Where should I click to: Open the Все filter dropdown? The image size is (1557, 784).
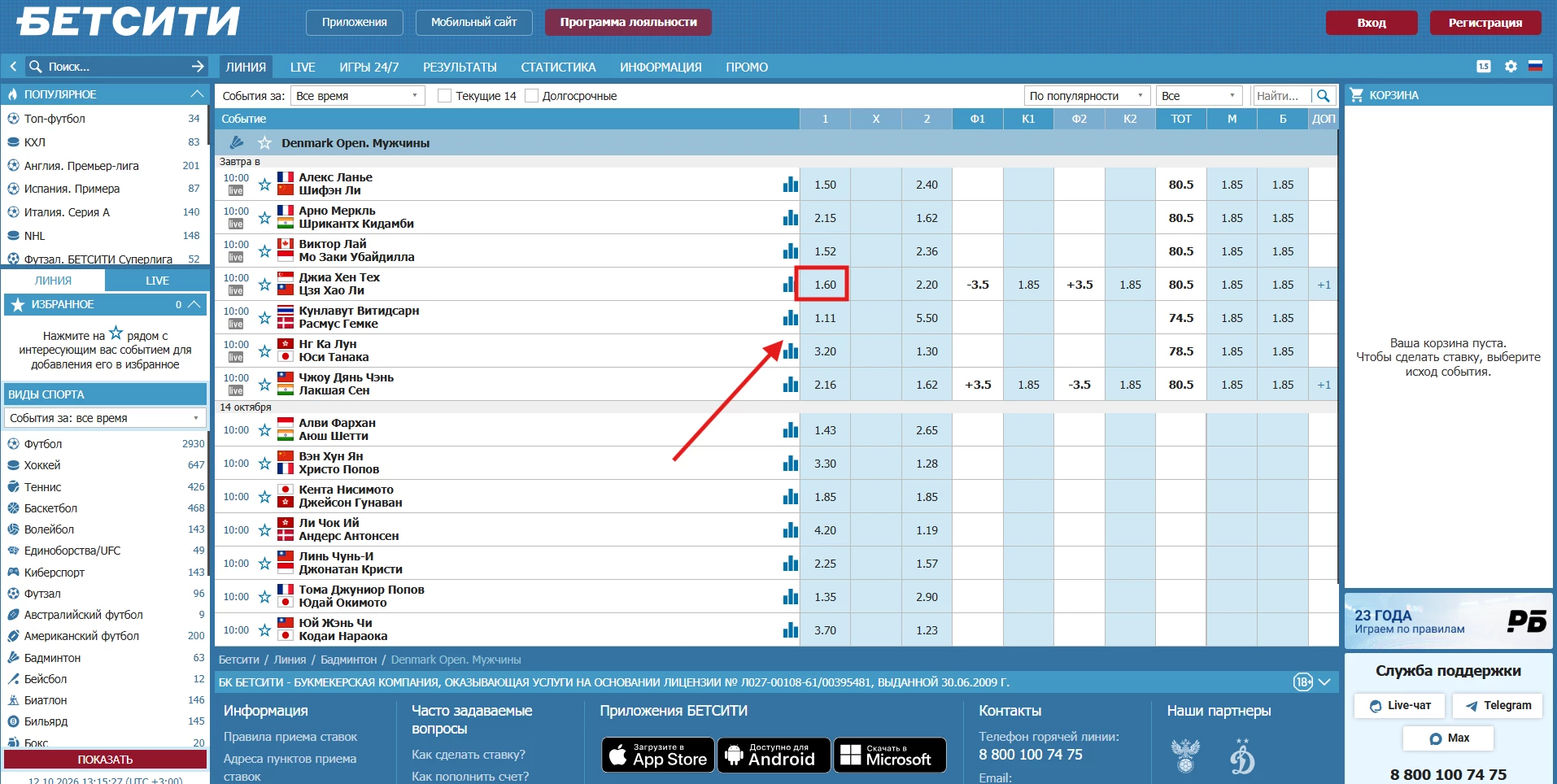coord(1199,96)
